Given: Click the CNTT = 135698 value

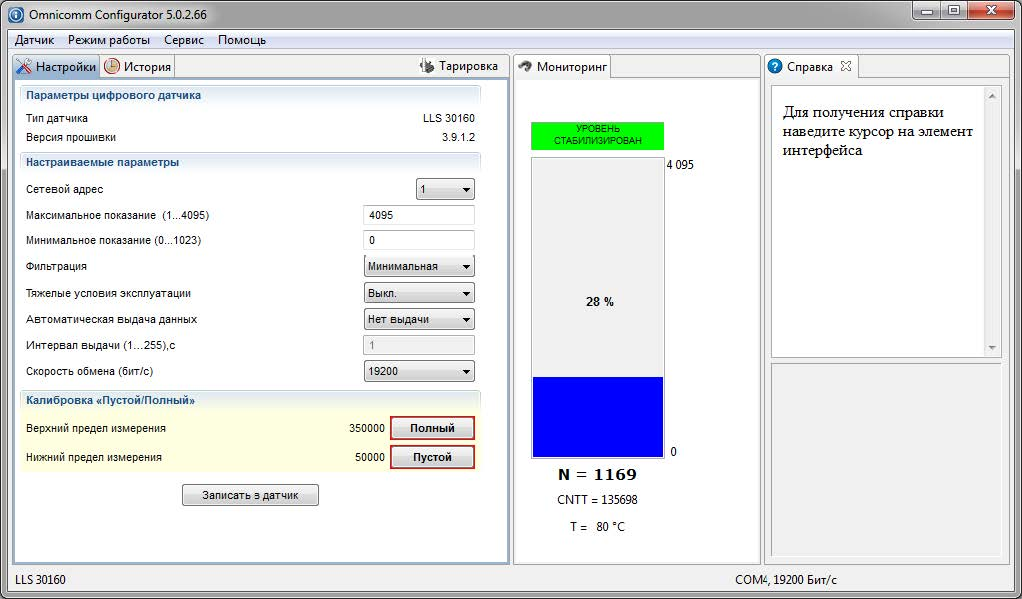Looking at the screenshot, I should (597, 500).
